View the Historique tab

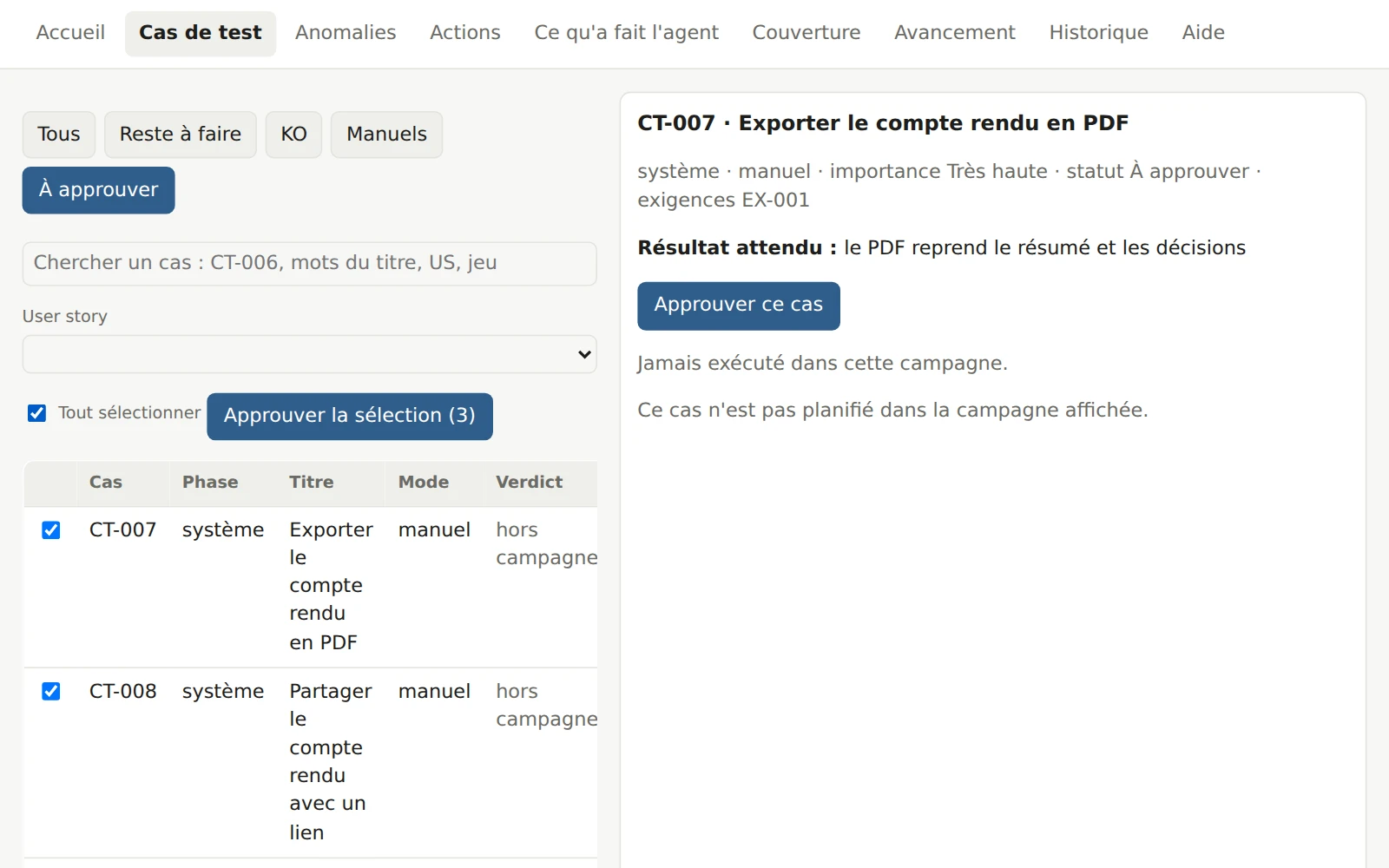1099,33
